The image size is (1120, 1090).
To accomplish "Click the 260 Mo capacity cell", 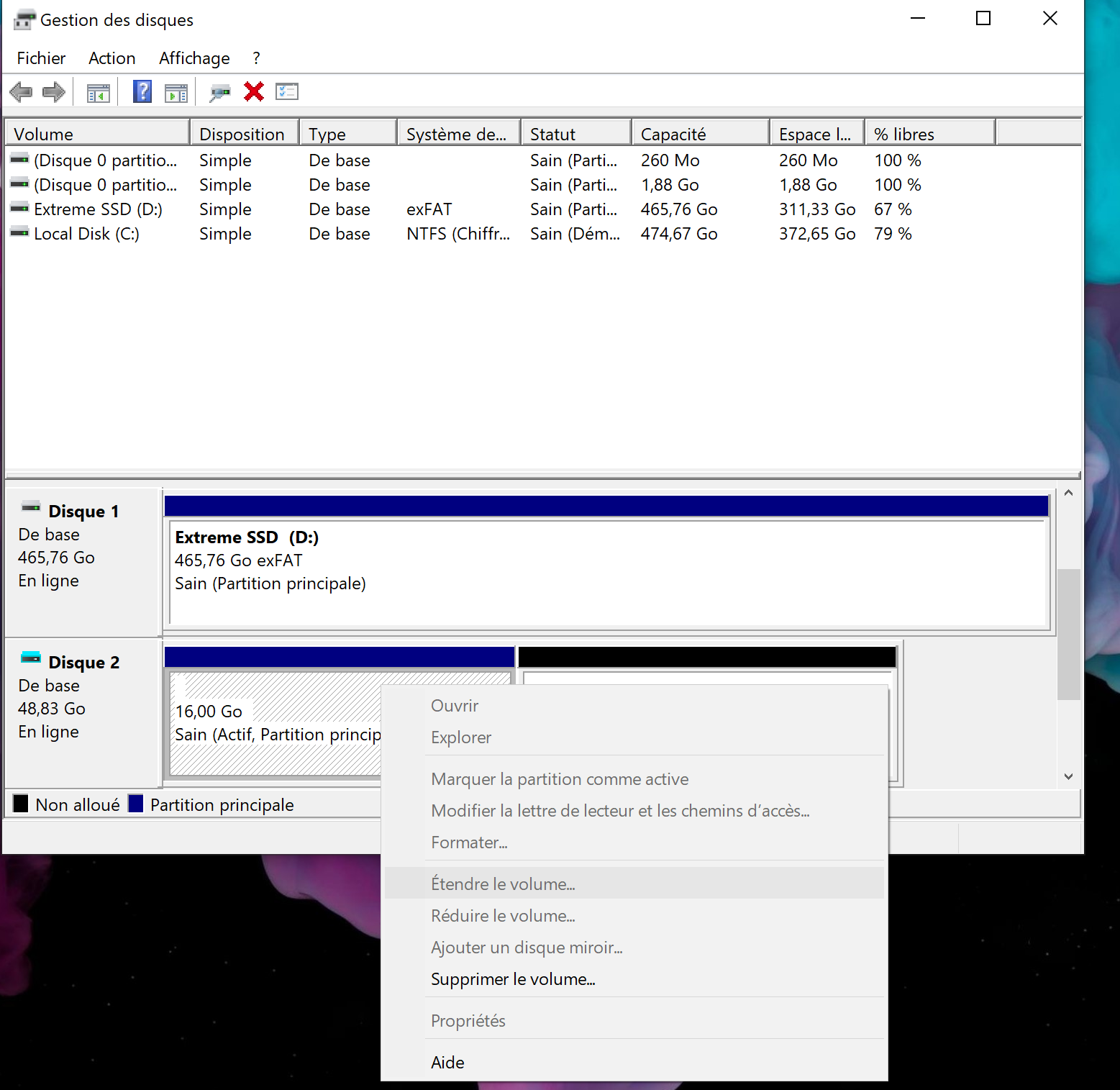I will pos(670,160).
